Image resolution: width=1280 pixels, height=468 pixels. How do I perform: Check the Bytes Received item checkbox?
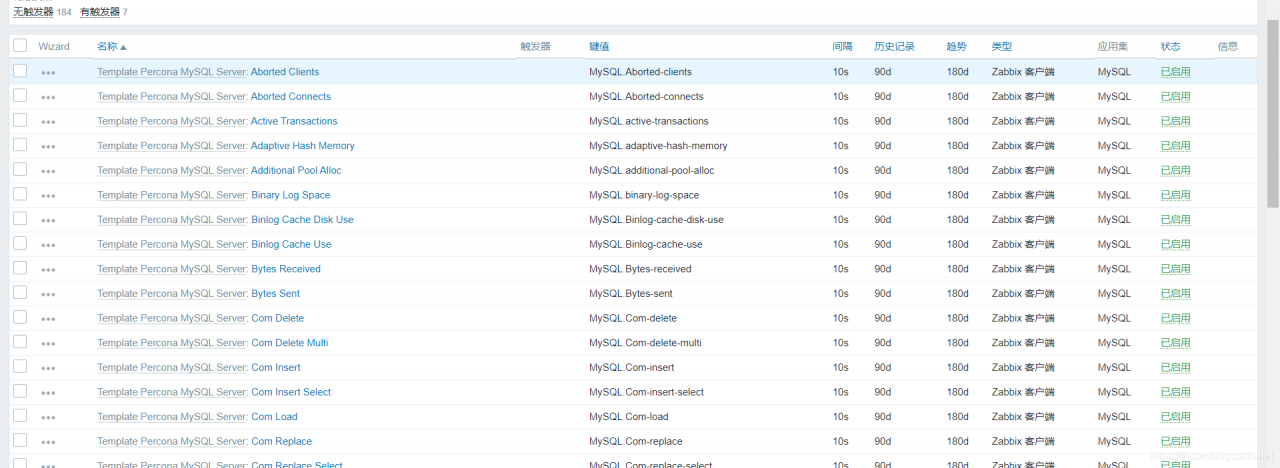[x=20, y=268]
